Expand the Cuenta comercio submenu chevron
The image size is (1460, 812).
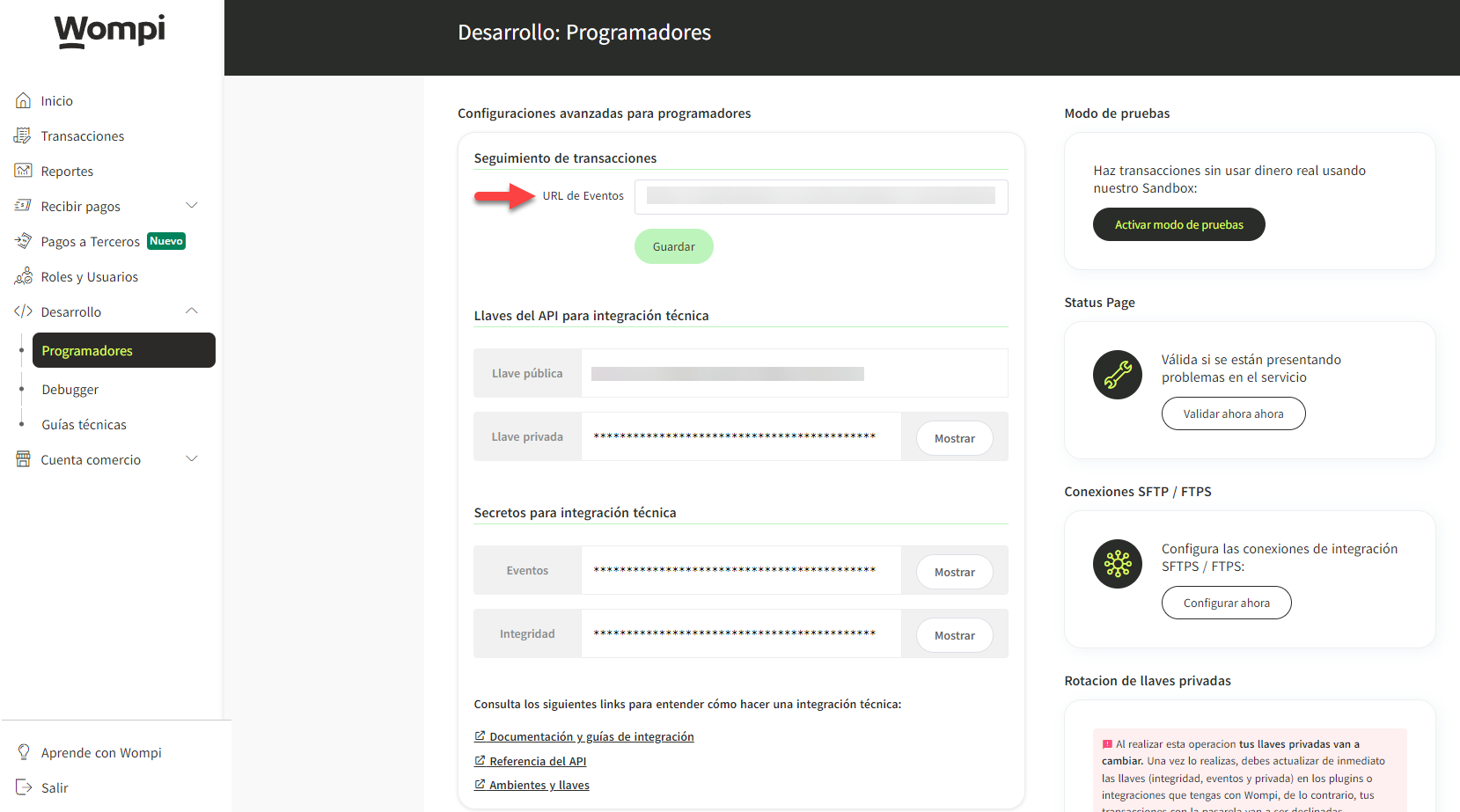[192, 459]
